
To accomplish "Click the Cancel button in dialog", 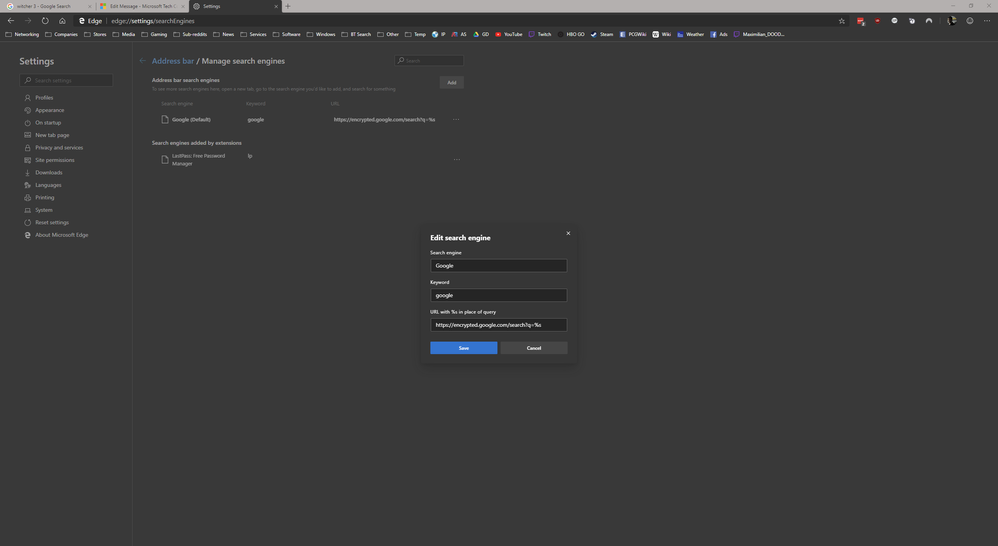I will pos(533,348).
